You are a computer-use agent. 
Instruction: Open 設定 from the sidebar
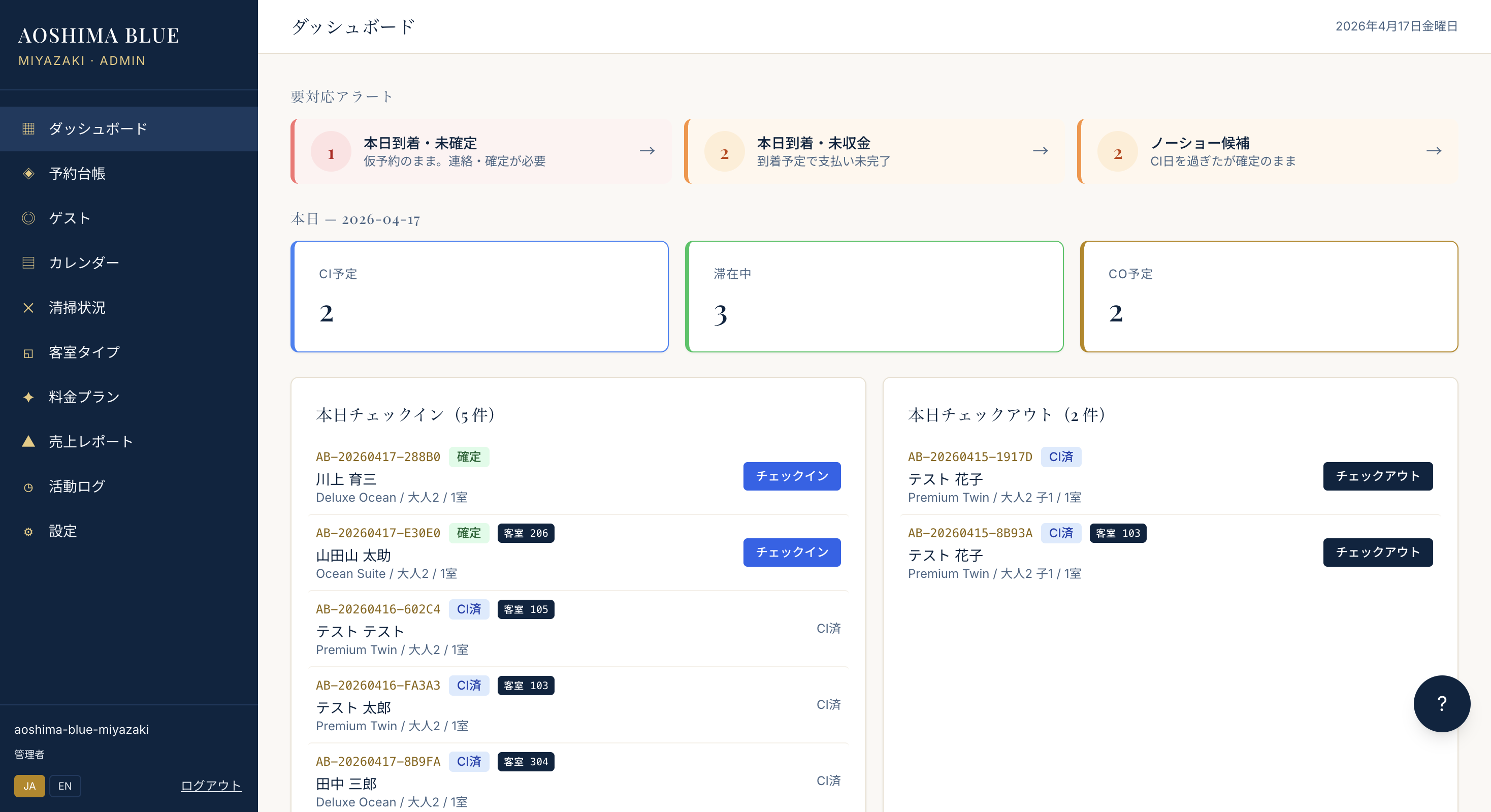click(x=129, y=531)
